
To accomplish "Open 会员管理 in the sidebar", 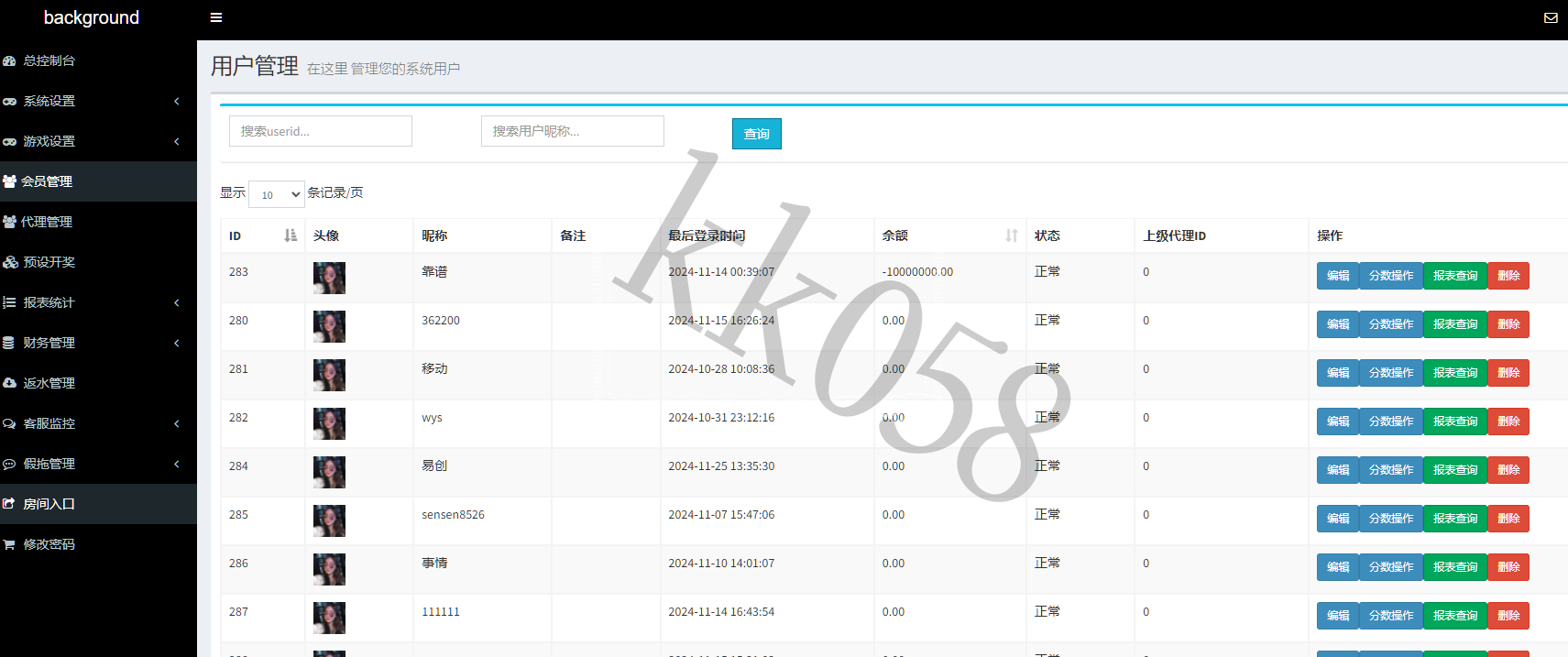I will coord(98,181).
